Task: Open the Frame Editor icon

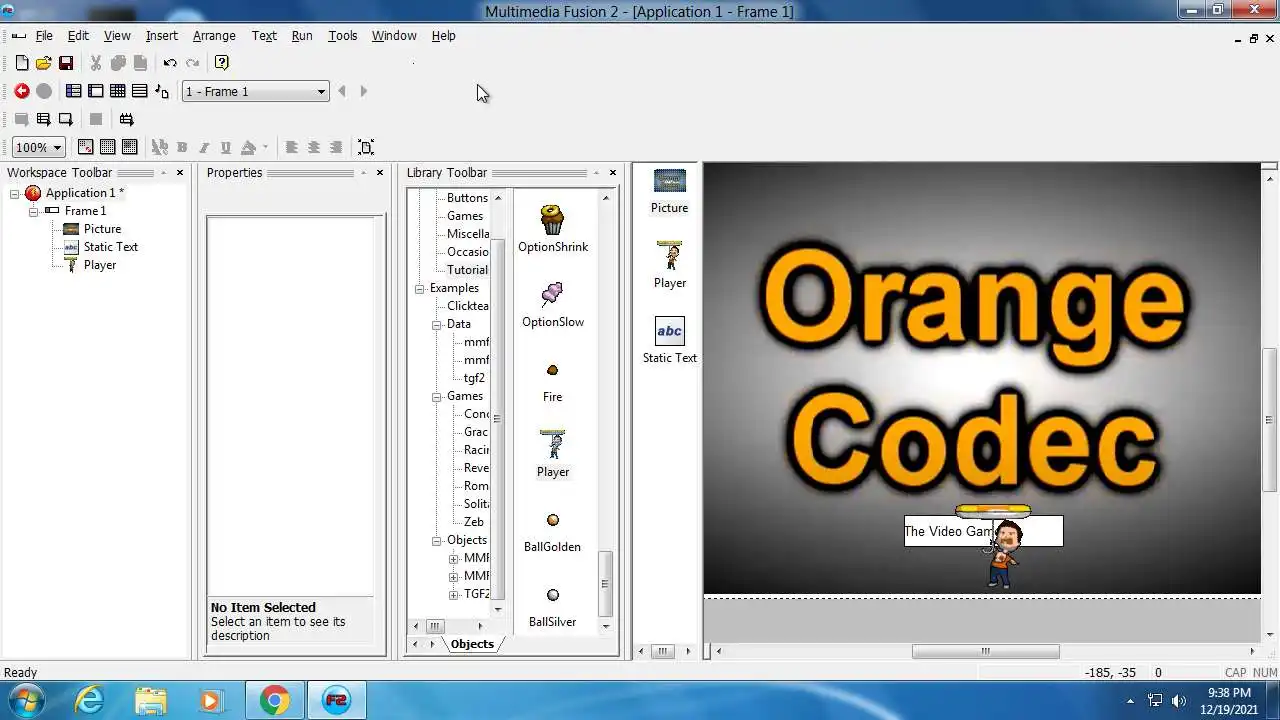Action: point(96,91)
